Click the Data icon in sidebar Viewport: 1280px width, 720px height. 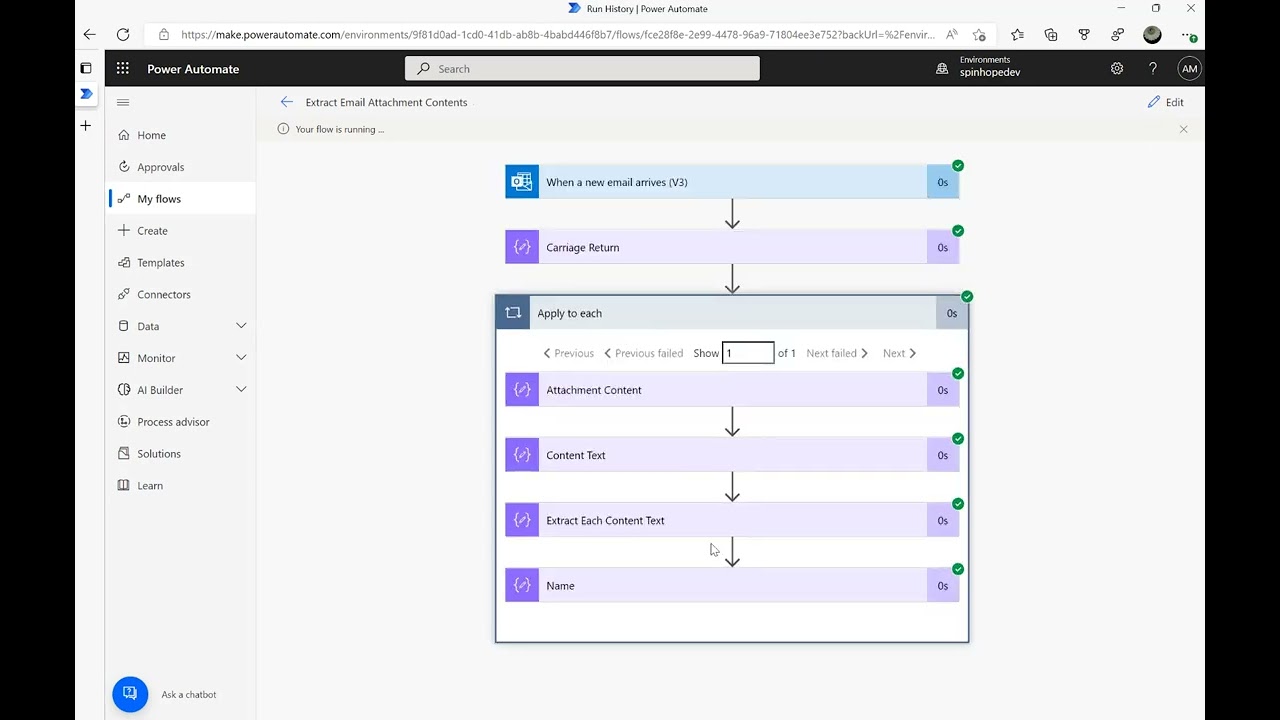124,326
